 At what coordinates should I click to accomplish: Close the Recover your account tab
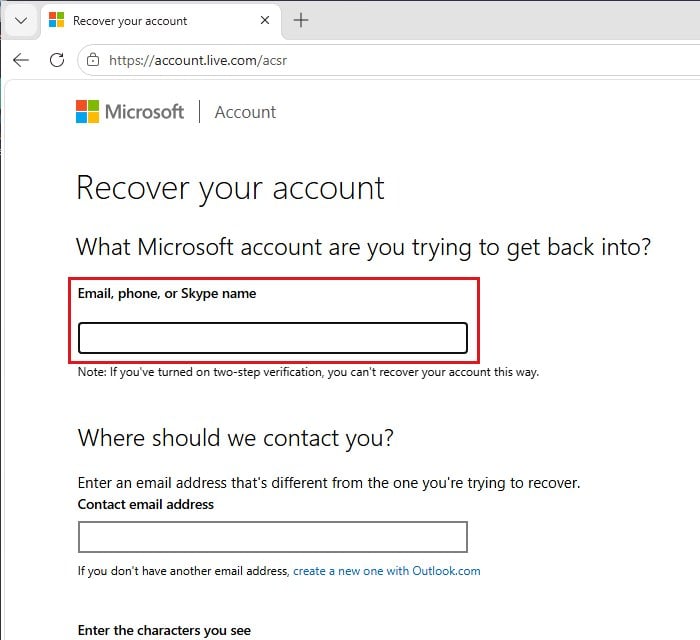tap(265, 20)
